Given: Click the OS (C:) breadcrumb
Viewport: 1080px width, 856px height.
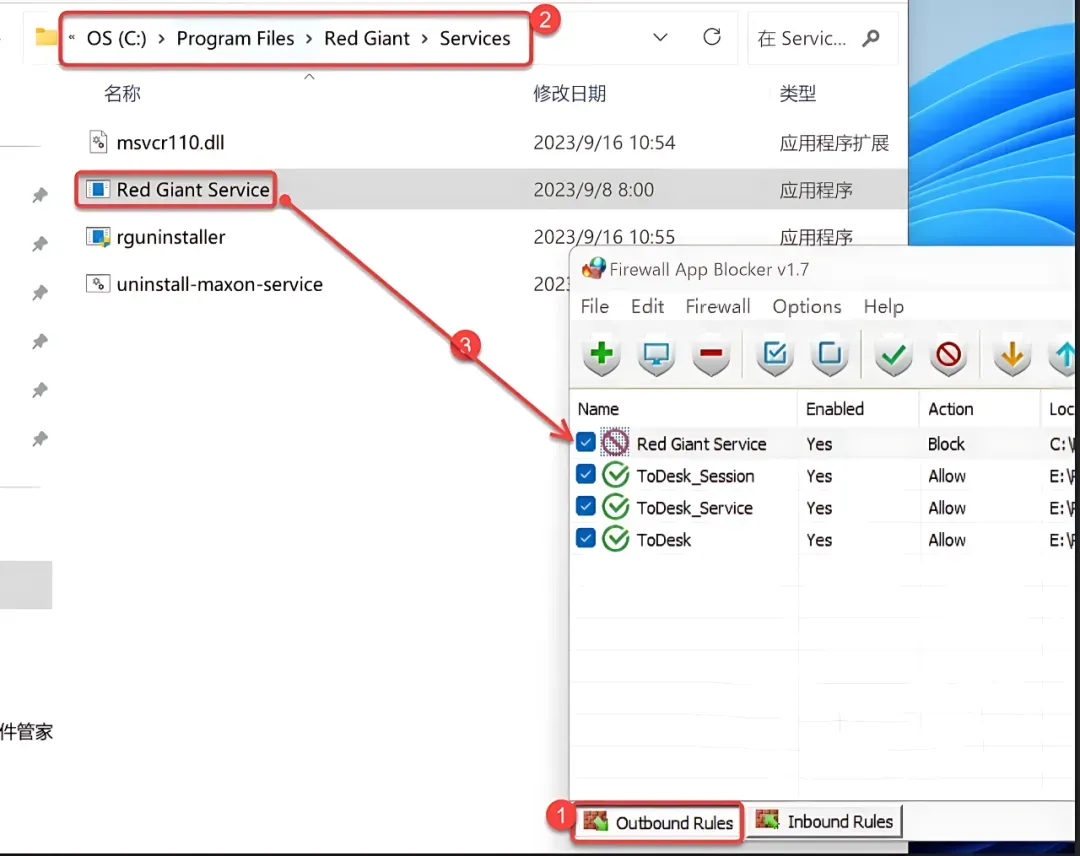Looking at the screenshot, I should point(116,39).
